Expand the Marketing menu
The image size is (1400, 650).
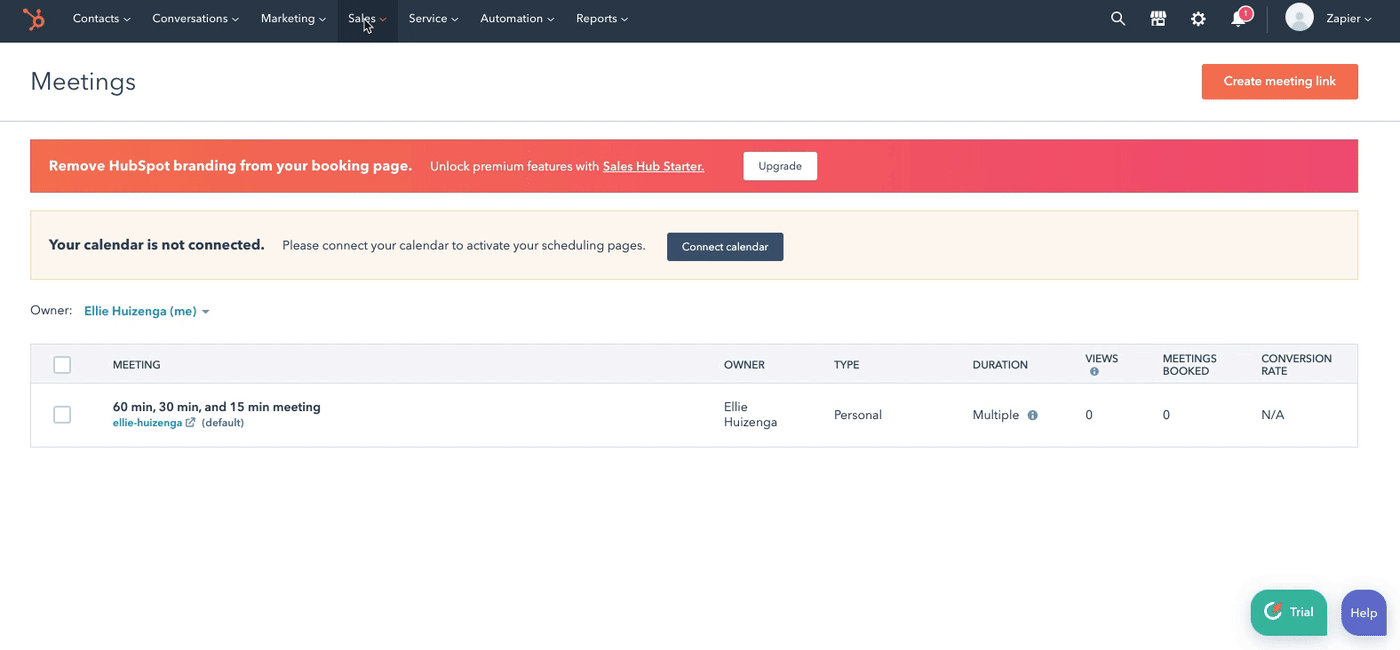pyautogui.click(x=294, y=19)
